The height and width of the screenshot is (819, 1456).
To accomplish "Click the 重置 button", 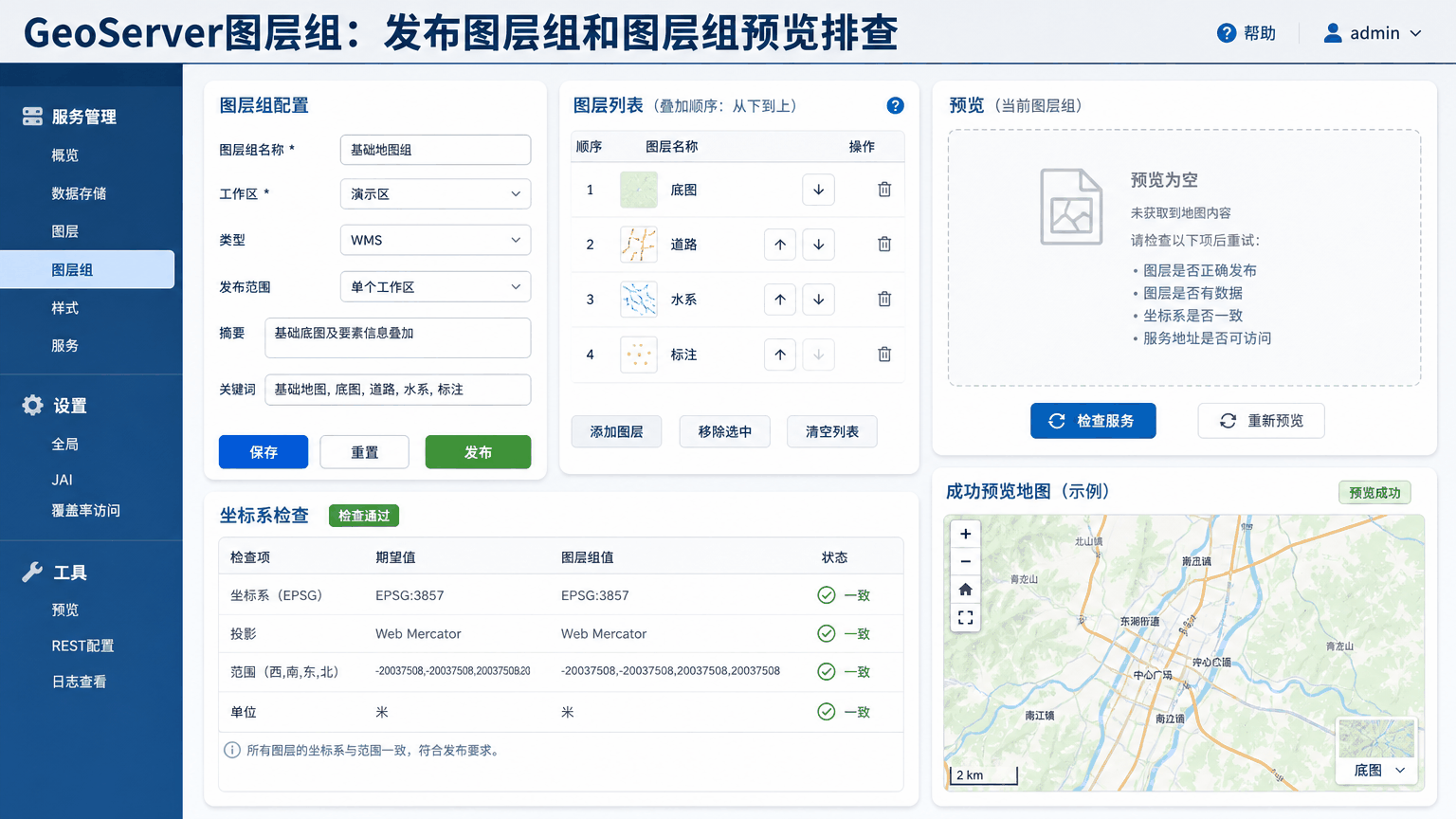I will [365, 452].
